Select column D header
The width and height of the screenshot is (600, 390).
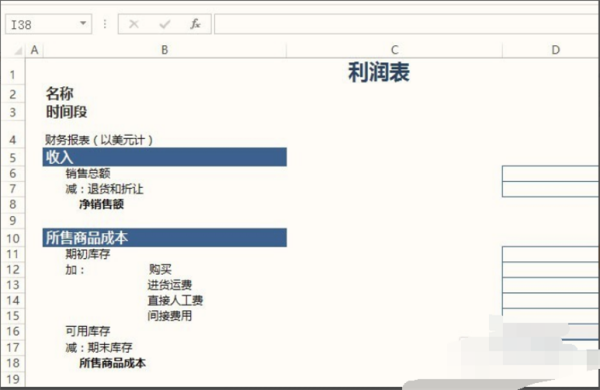[555, 50]
